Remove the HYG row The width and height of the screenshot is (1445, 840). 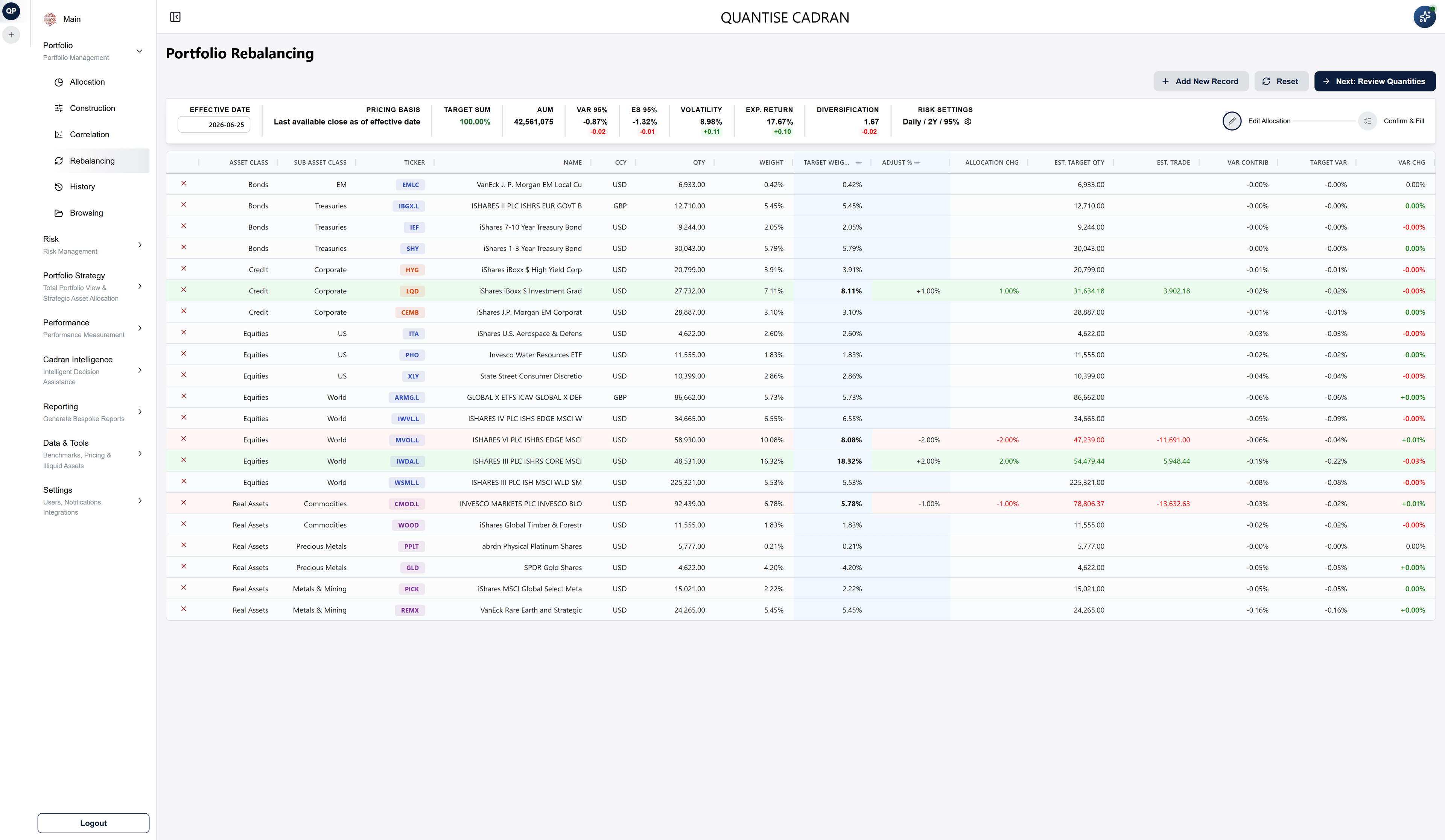point(184,268)
